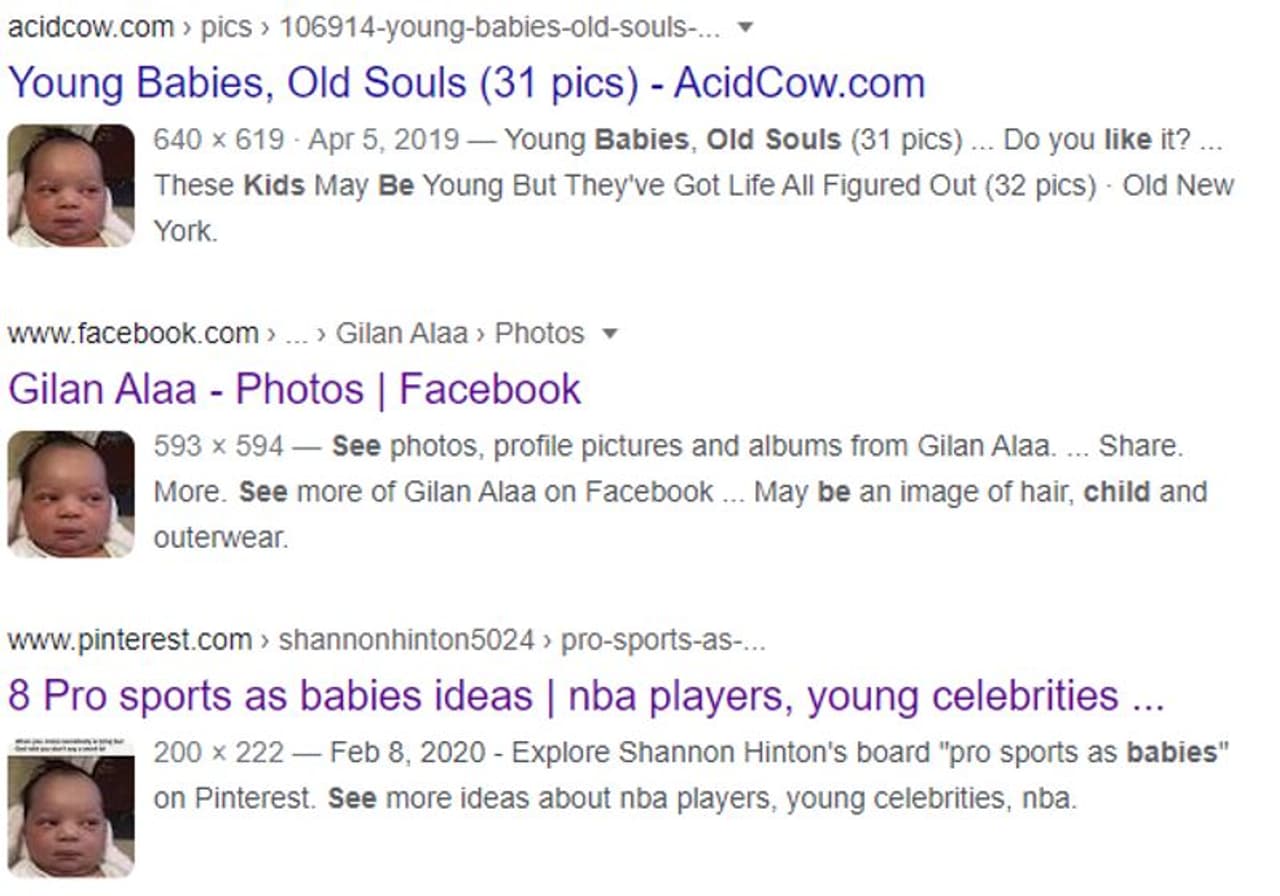This screenshot has width=1280, height=896.
Task: Click the "640 × 619" image size text
Action: pos(219,139)
